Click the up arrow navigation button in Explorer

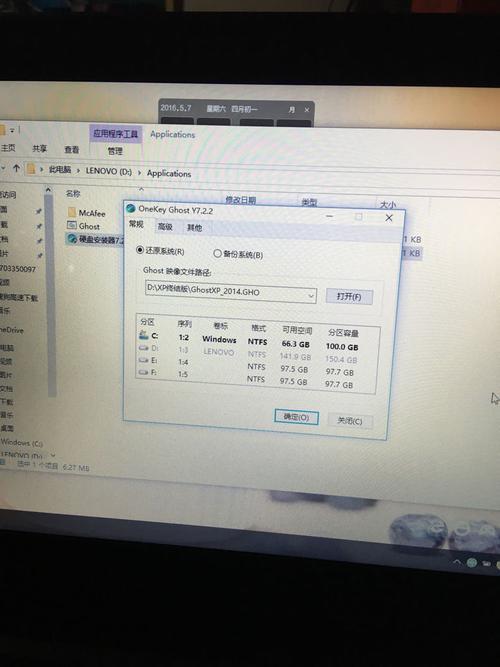(16, 168)
